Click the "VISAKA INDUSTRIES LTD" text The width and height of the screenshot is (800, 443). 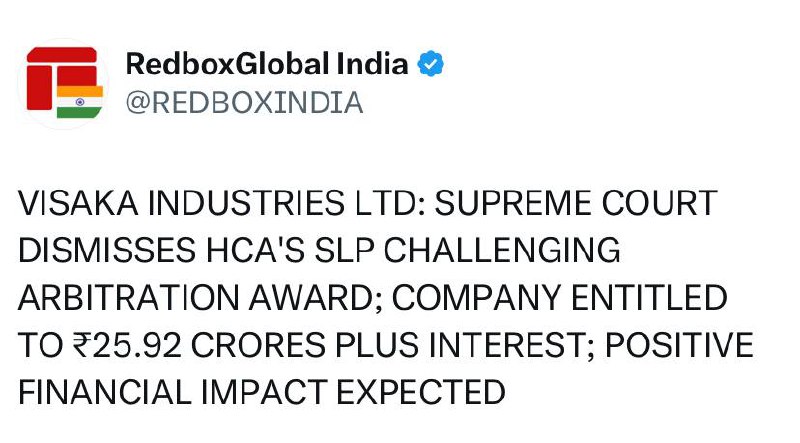(209, 204)
